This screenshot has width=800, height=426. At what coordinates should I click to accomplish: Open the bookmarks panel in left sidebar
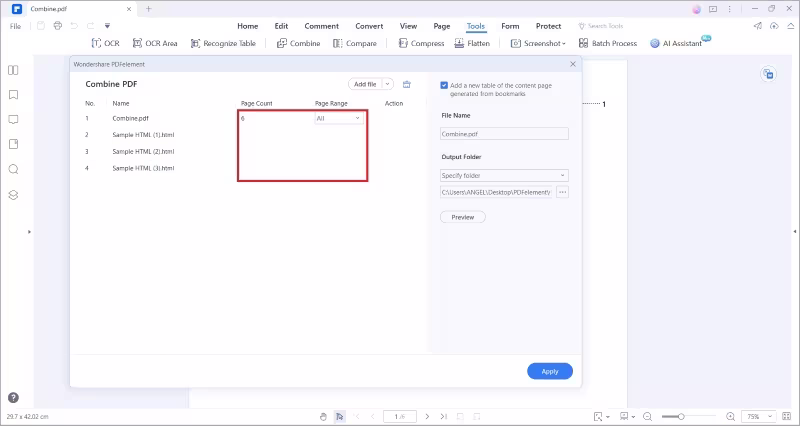13,95
